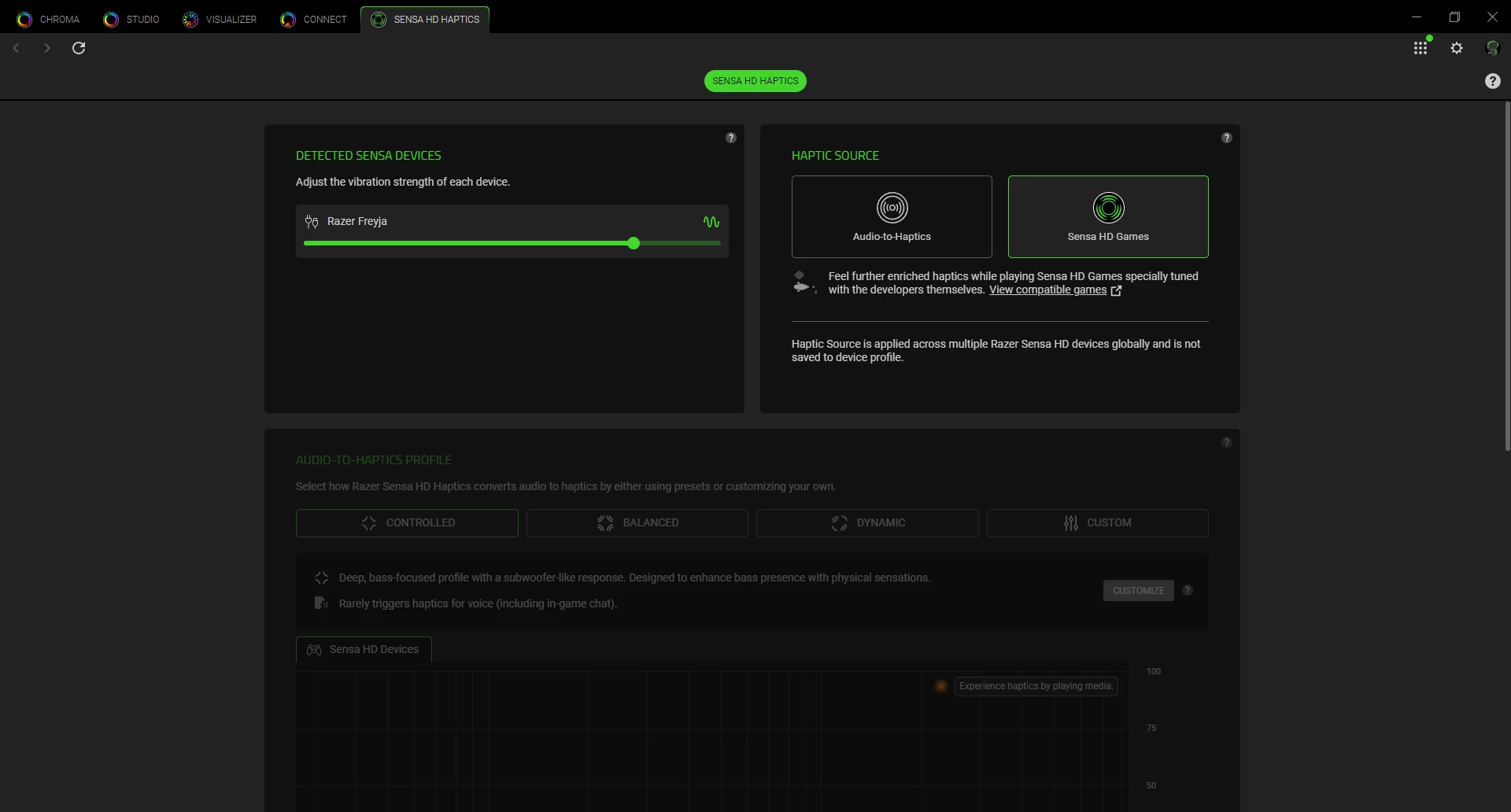Open help for Detected Sensa Devices panel

(731, 138)
